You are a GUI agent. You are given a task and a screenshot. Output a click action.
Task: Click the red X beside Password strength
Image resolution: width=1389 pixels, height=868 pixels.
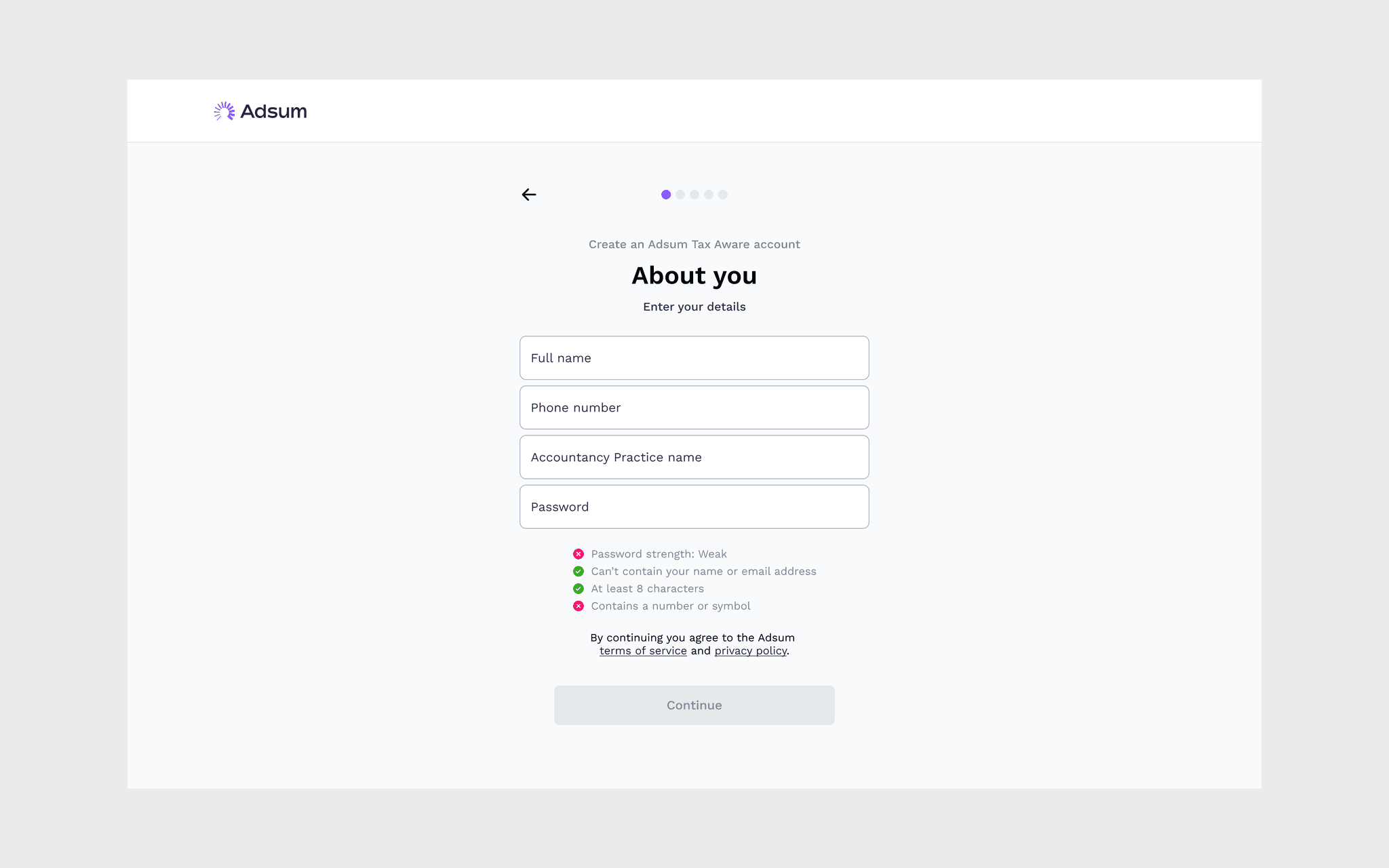coord(579,554)
